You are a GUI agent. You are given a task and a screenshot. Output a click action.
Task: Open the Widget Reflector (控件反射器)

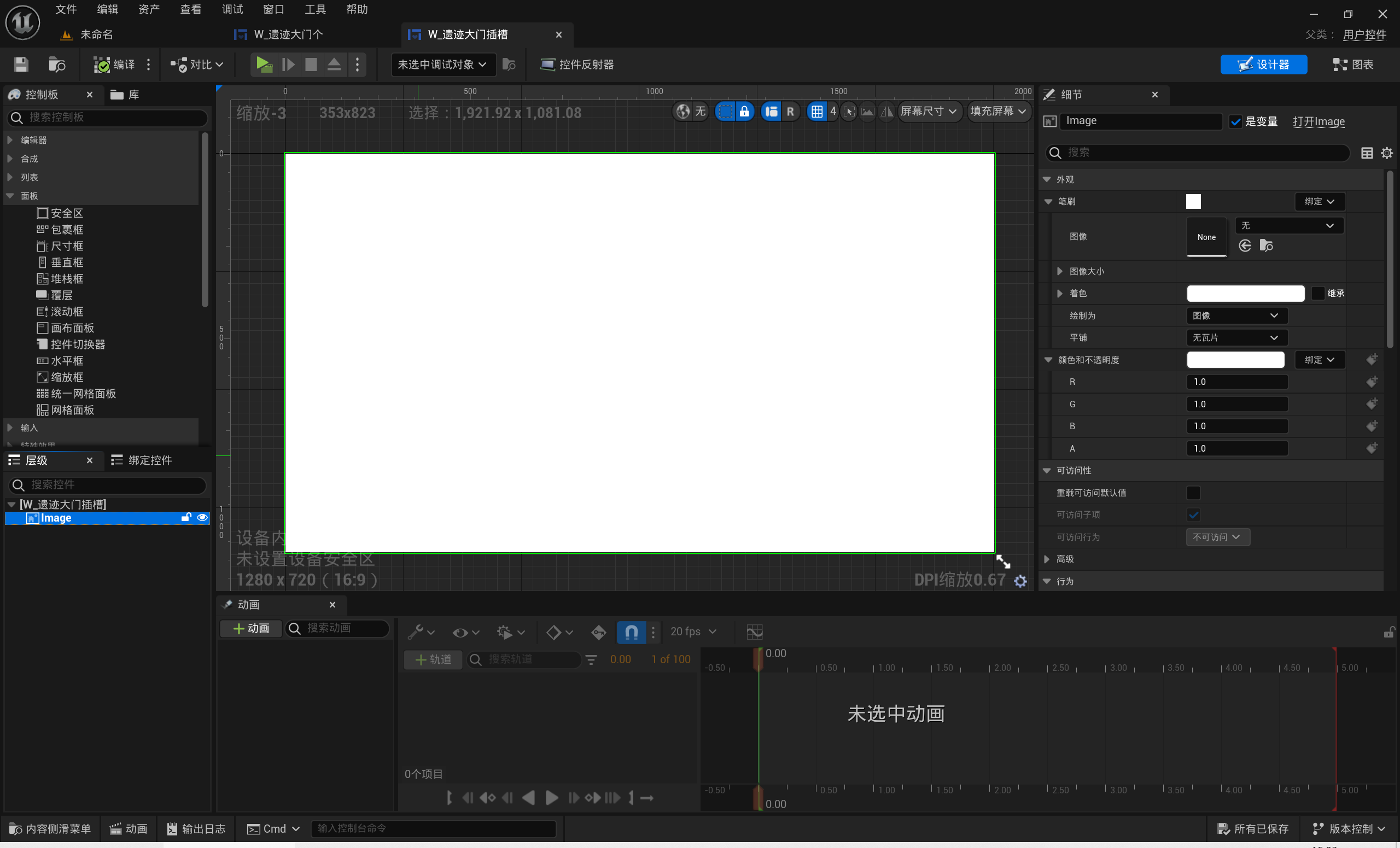click(577, 64)
